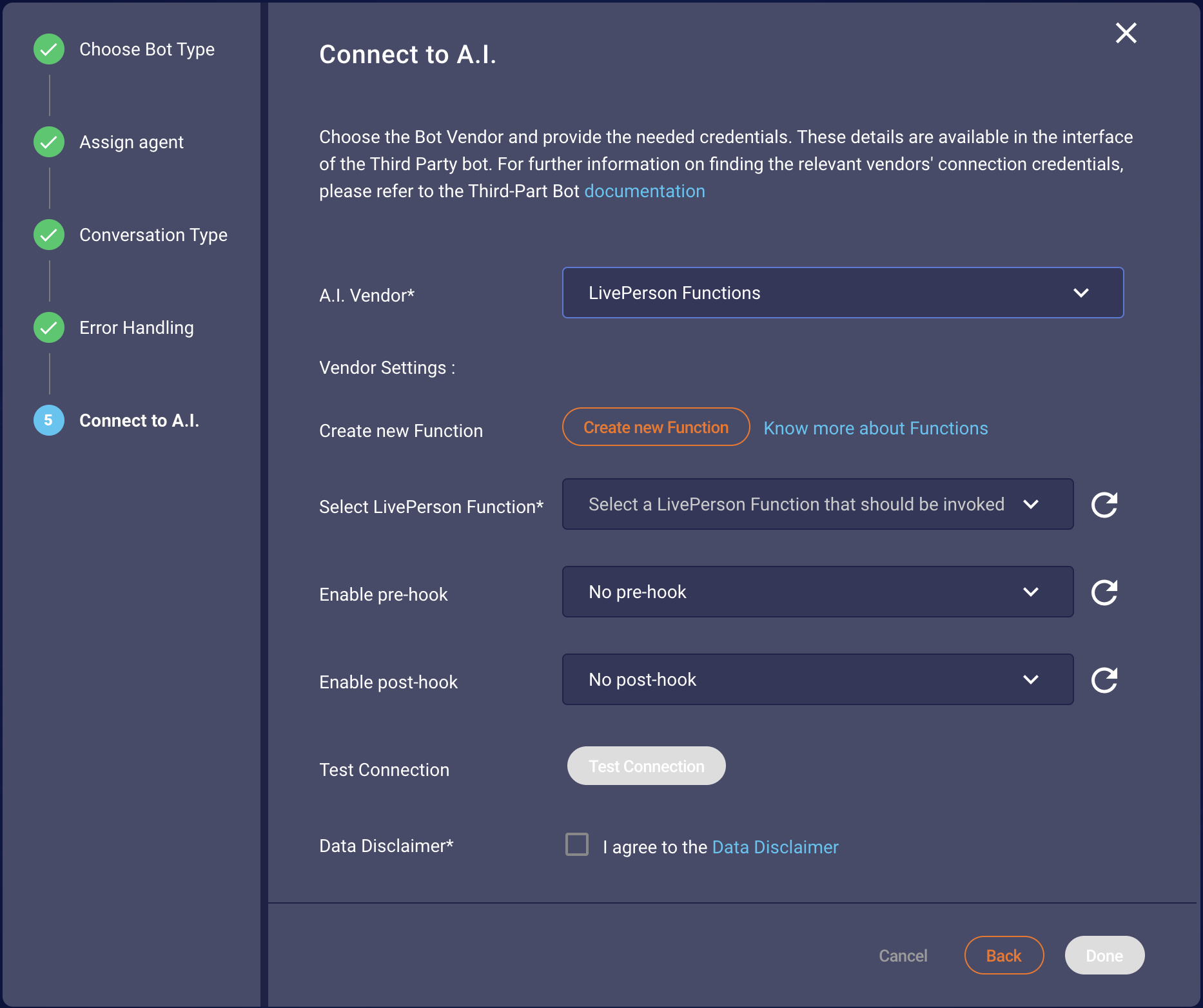Viewport: 1203px width, 1008px height.
Task: Close the Connect to A.I. dialog
Action: click(1126, 33)
